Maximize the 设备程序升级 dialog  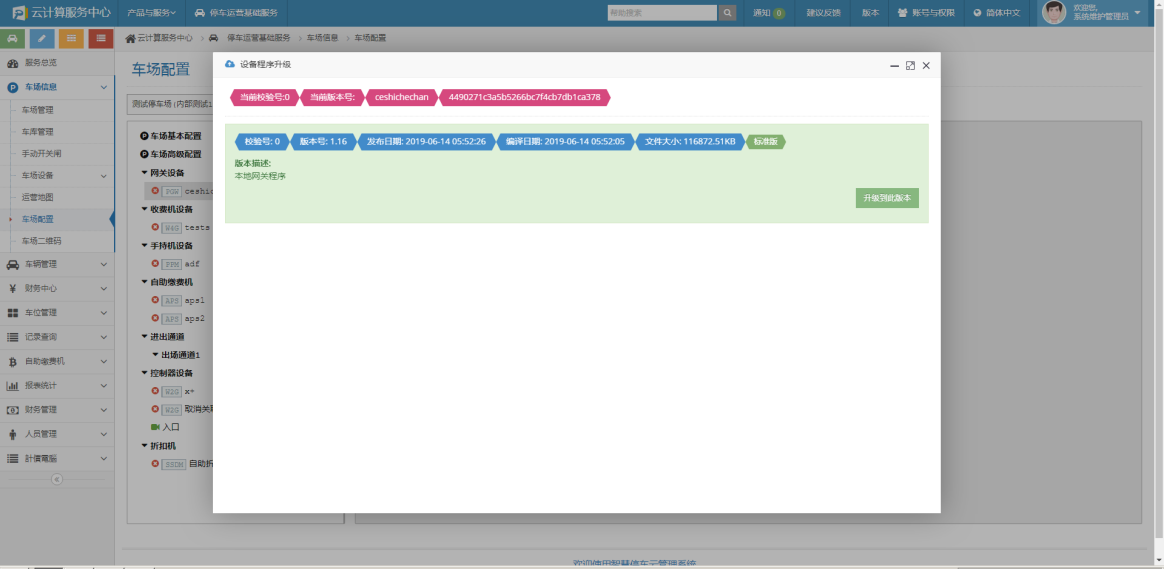point(910,65)
